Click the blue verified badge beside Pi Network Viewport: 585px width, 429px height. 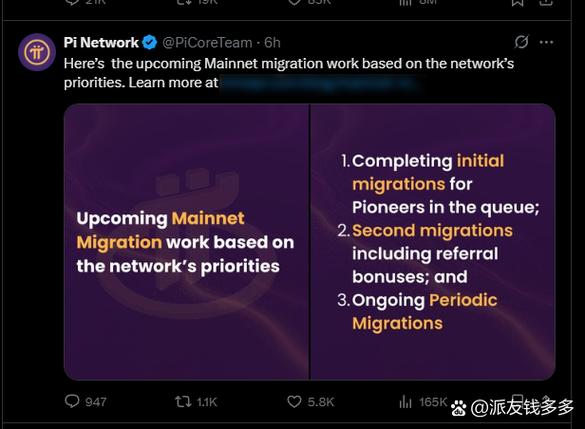coord(150,43)
